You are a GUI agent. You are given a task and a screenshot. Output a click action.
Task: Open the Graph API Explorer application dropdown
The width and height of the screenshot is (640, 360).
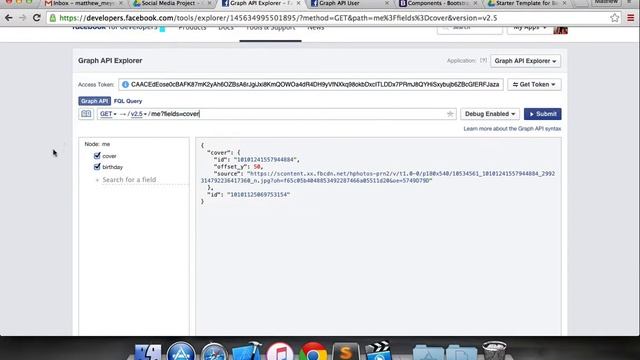pyautogui.click(x=525, y=61)
